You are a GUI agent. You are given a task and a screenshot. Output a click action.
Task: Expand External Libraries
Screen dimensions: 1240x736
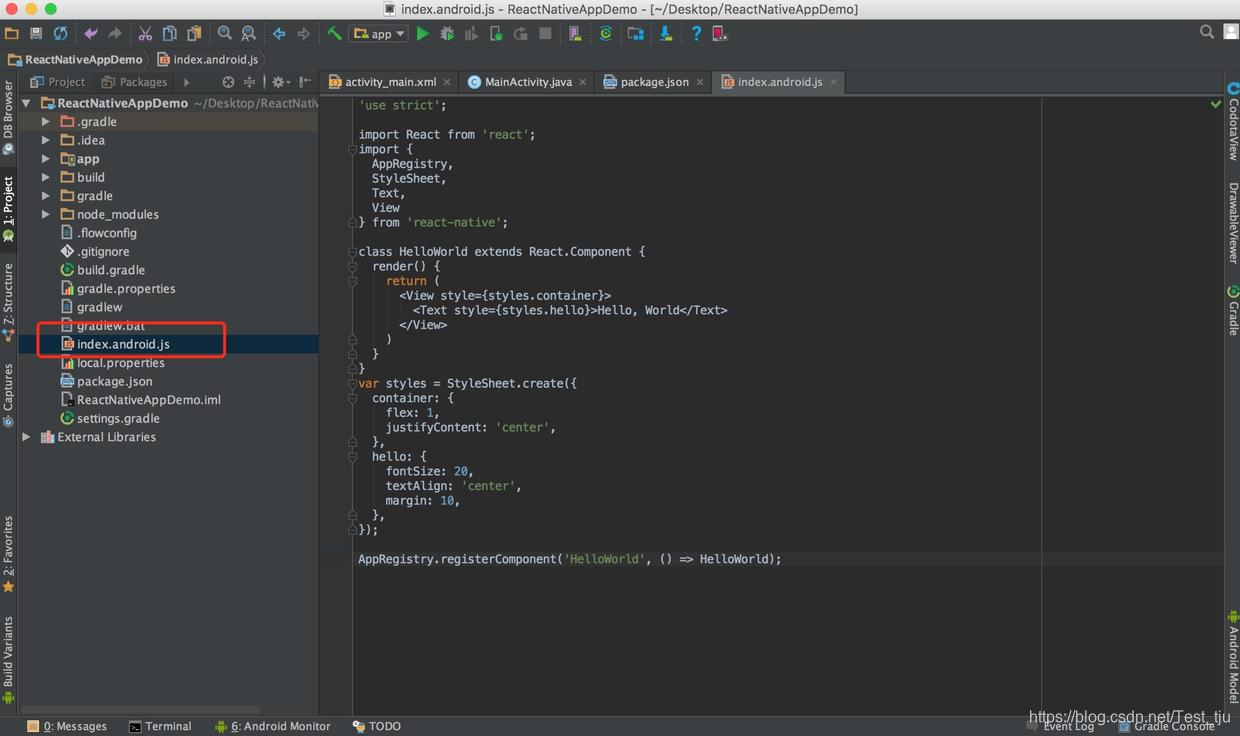tap(26, 437)
